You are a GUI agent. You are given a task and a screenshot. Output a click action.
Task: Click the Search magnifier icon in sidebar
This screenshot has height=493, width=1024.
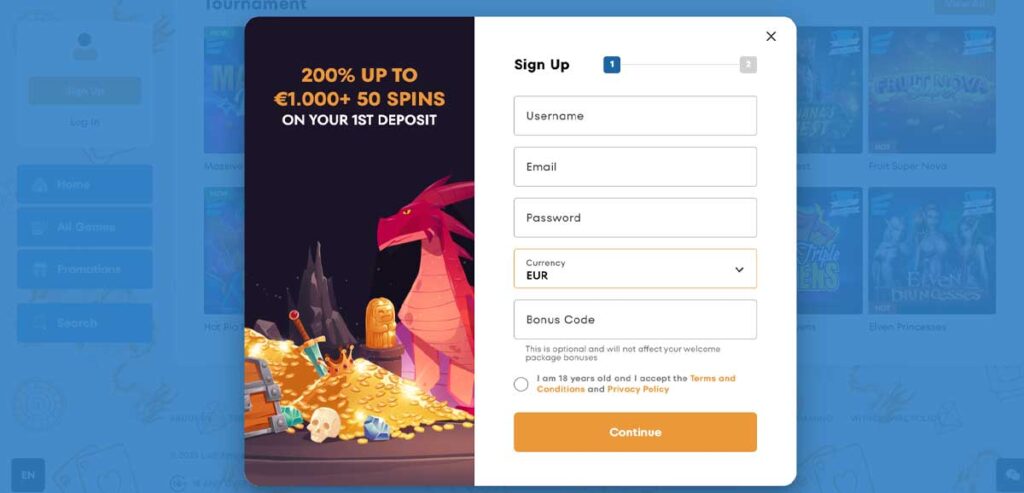pos(39,323)
